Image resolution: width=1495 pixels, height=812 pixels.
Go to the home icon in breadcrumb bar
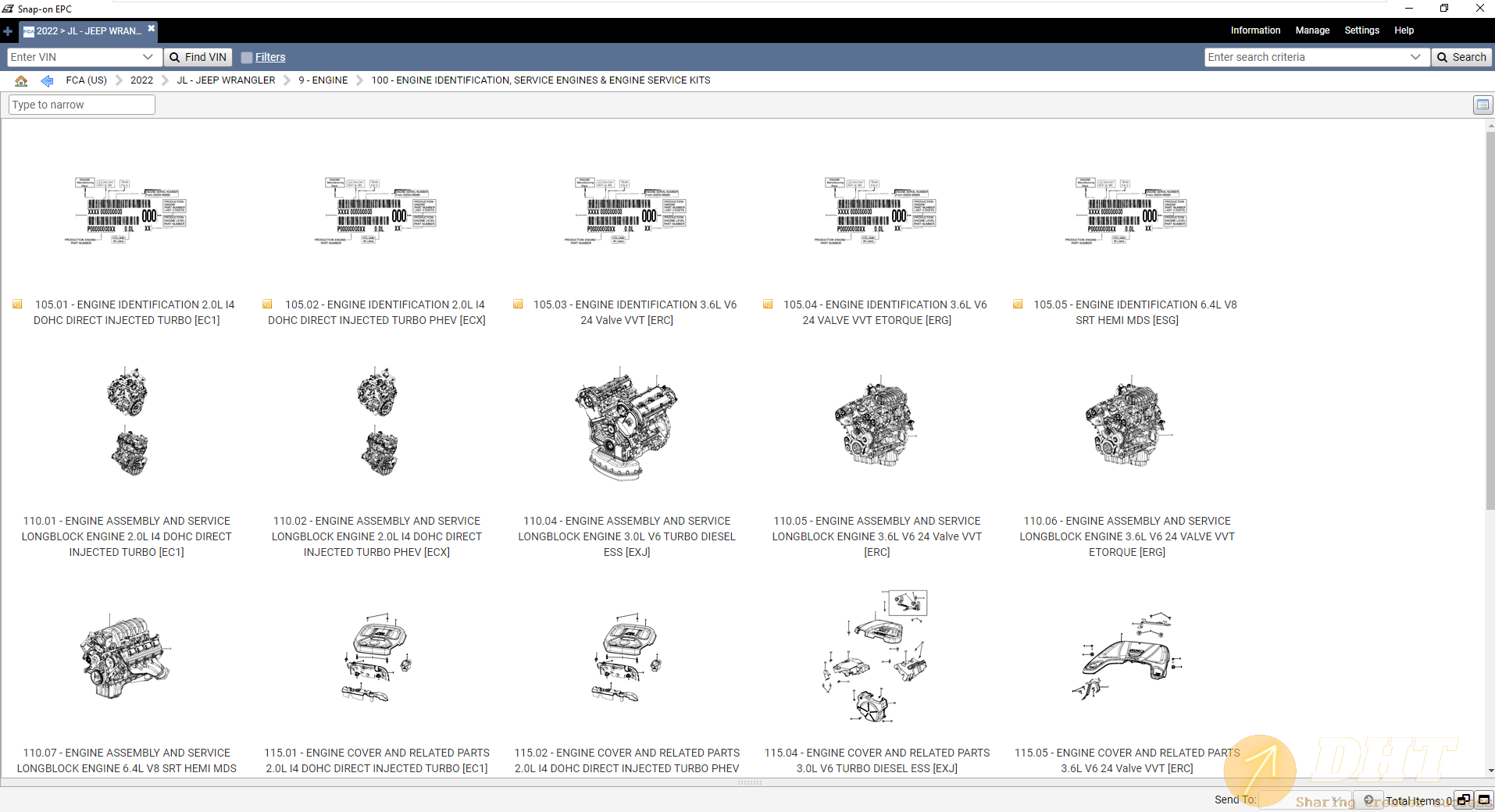(21, 80)
